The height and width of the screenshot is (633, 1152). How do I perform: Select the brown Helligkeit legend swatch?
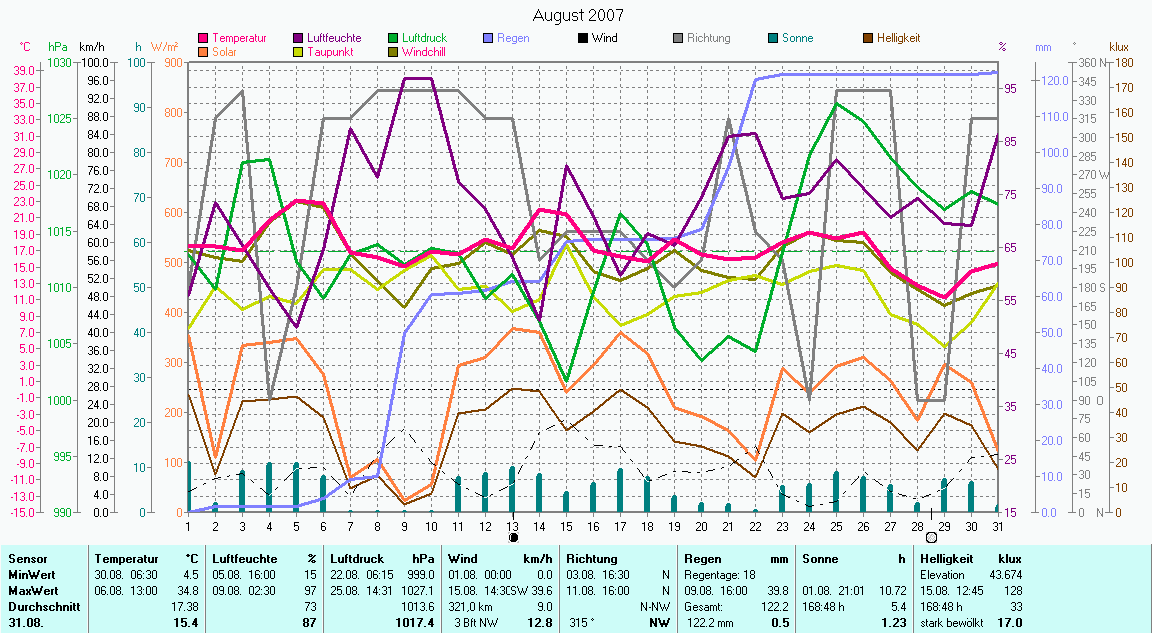pyautogui.click(x=868, y=38)
